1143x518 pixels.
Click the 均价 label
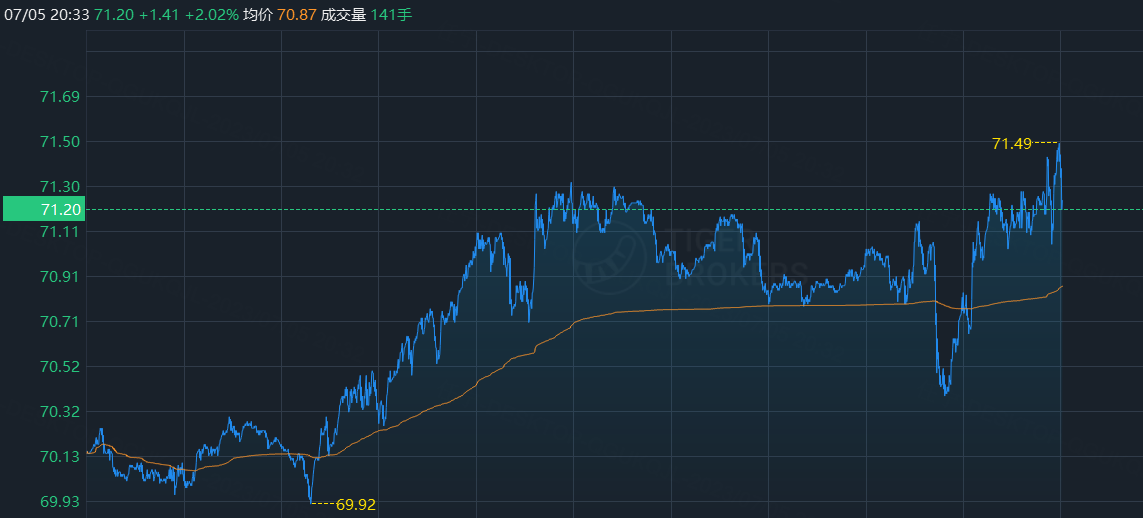258,15
